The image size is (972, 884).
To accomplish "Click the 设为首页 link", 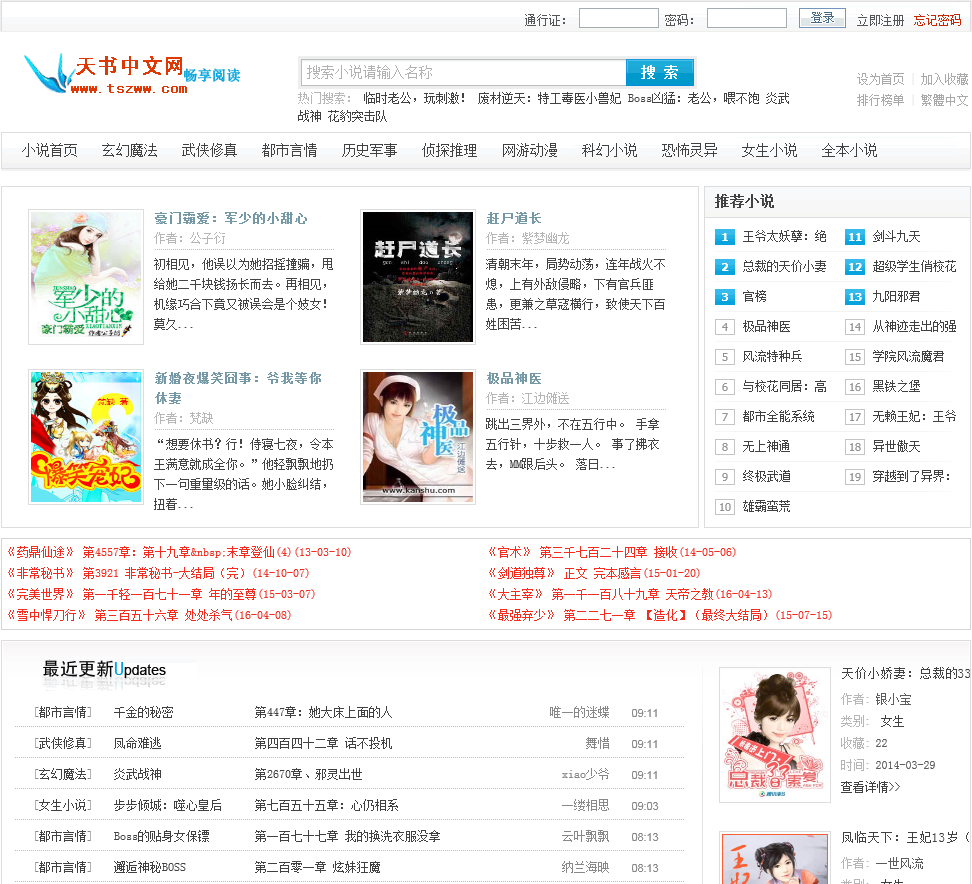I will [x=880, y=79].
